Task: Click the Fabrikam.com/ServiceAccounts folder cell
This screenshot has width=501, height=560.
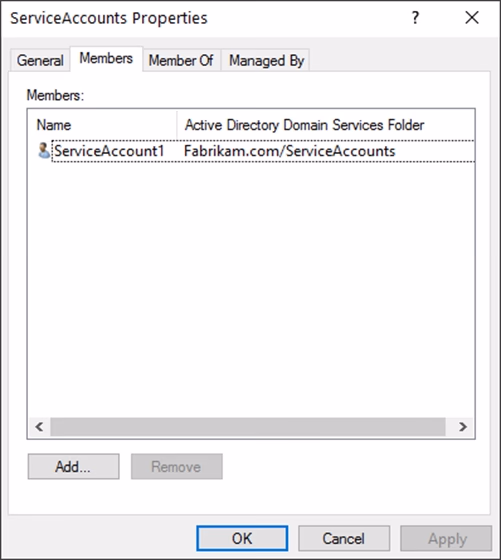Action: coord(290,151)
